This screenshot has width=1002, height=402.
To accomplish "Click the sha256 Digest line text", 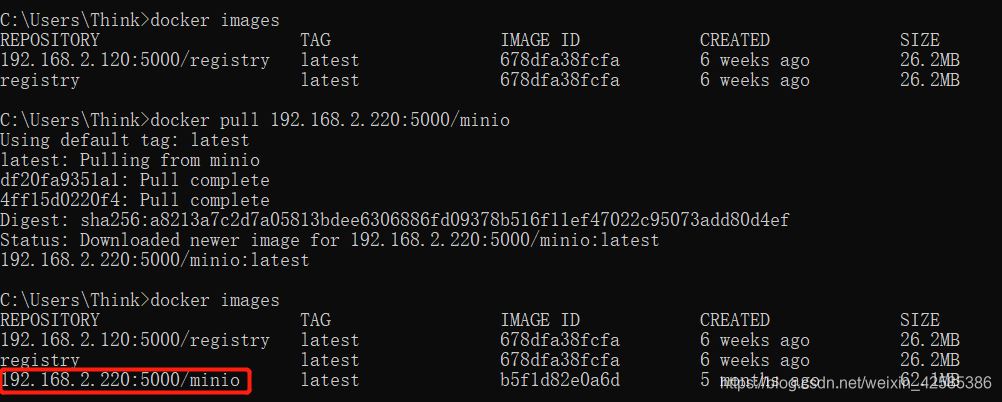I will tap(394, 220).
